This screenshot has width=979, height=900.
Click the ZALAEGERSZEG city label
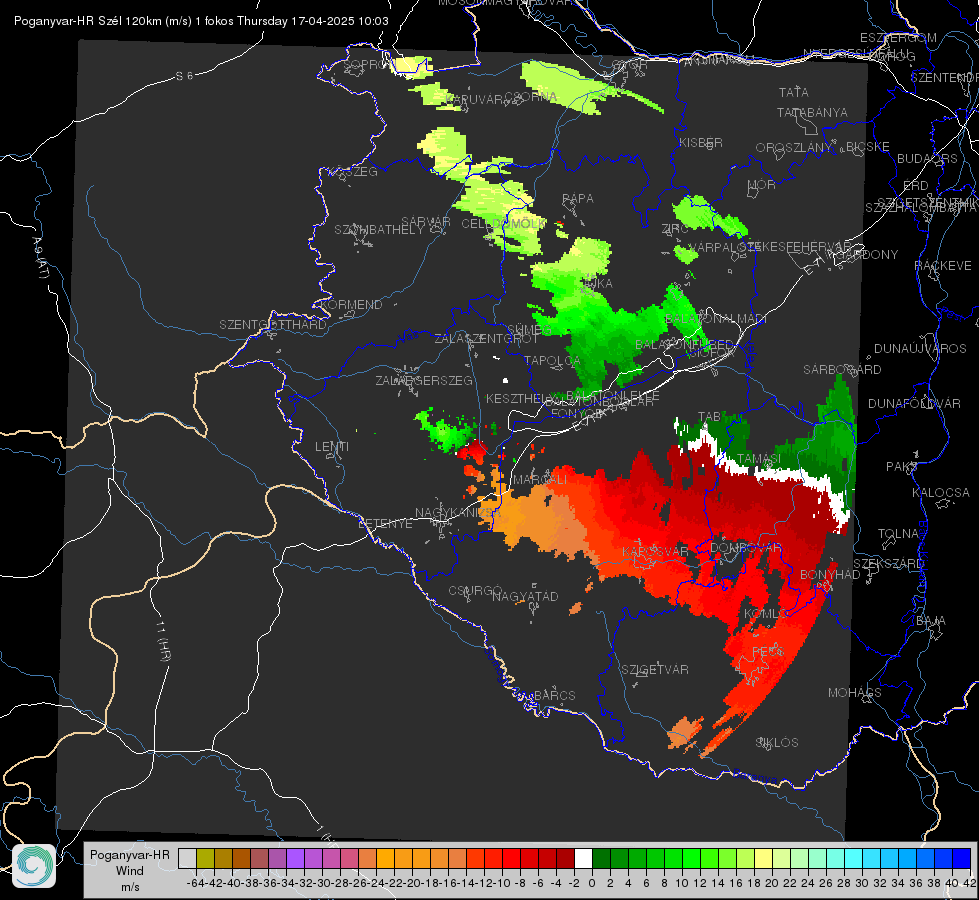click(424, 380)
